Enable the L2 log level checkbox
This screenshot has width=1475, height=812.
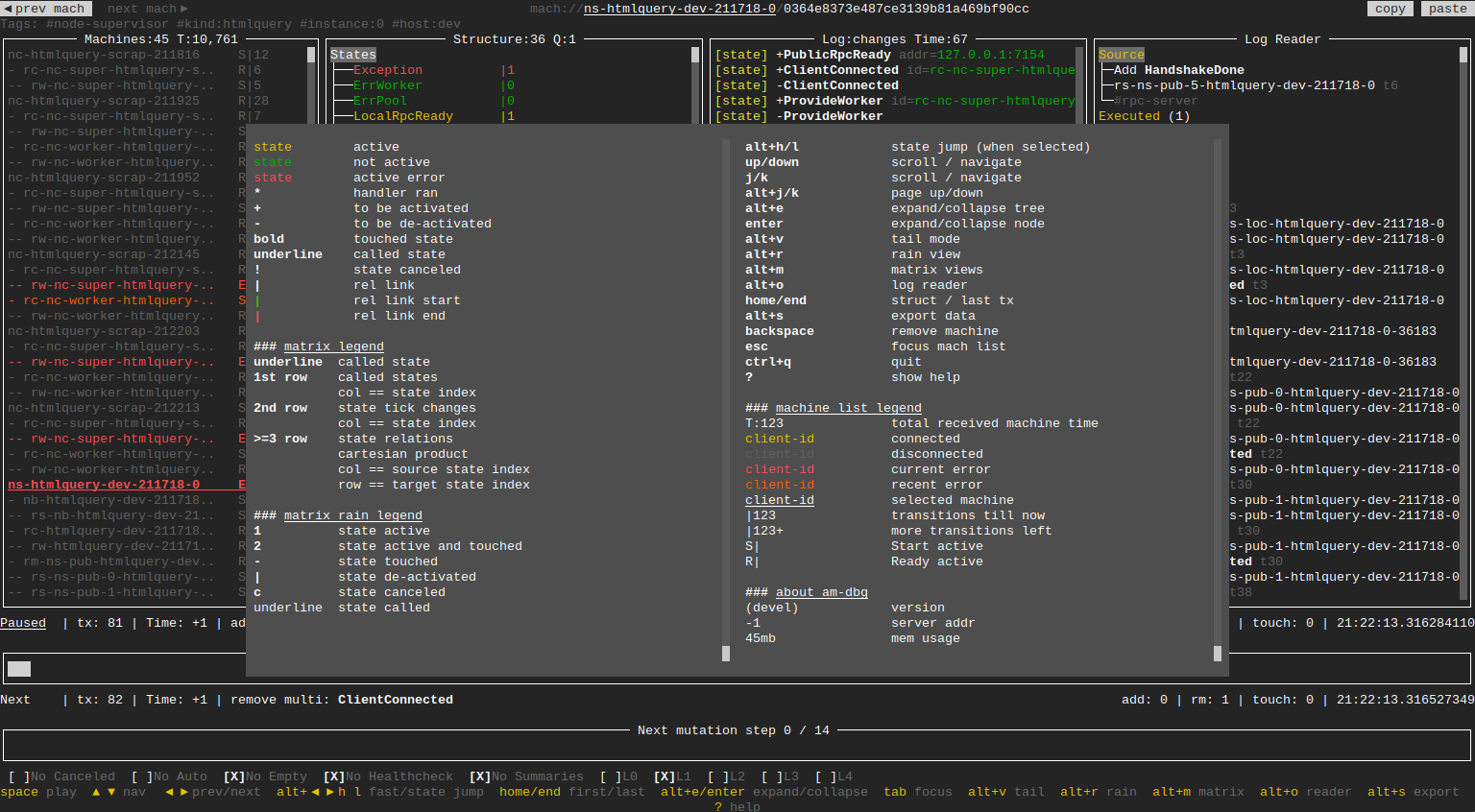pyautogui.click(x=726, y=776)
